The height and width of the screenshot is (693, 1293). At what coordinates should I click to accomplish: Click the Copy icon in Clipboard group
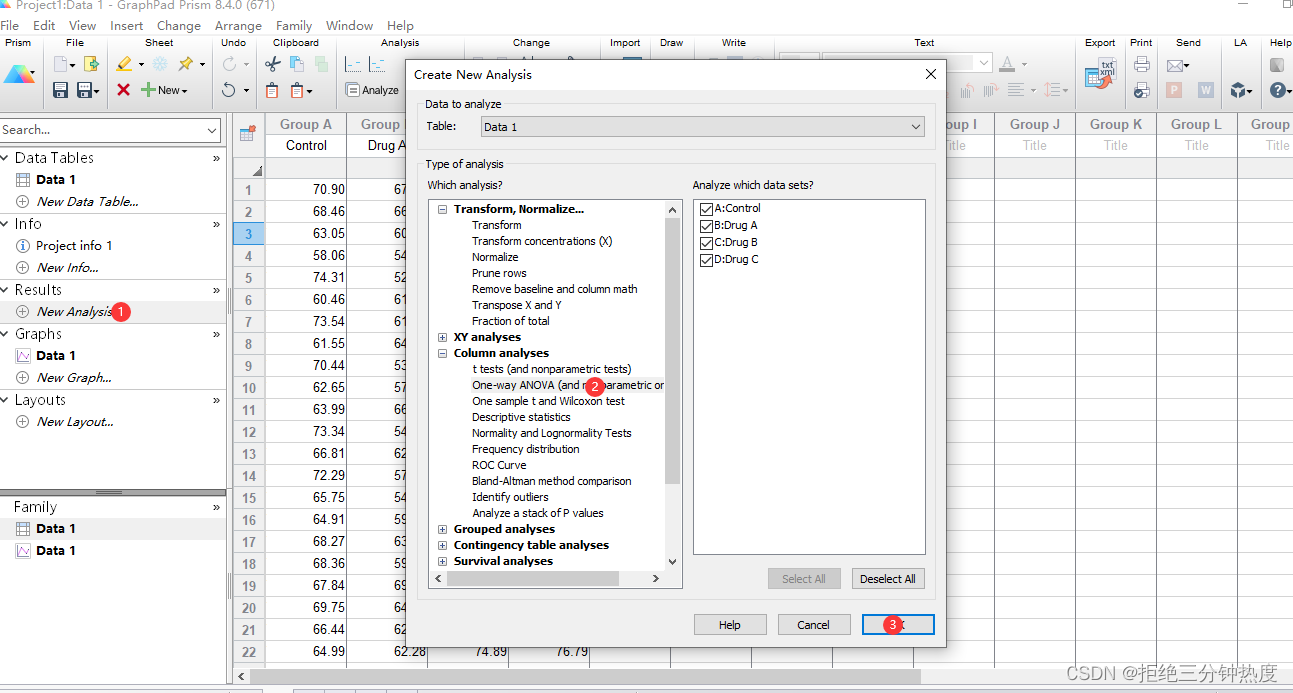(296, 64)
